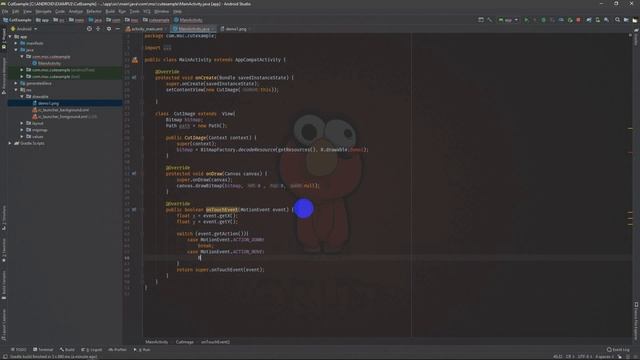This screenshot has height=360, width=640.
Task: Hide the Project panel with the minus icon
Action: tap(118, 29)
